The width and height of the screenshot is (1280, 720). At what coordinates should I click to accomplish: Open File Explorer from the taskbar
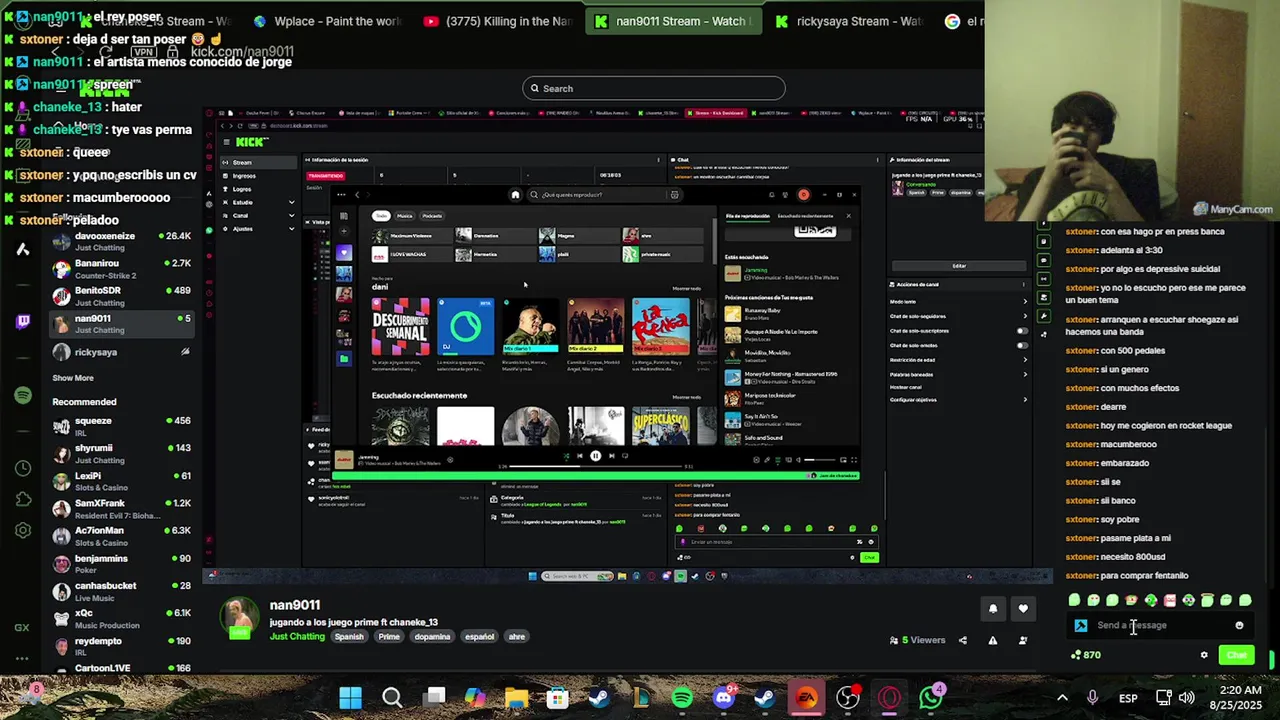coord(516,697)
